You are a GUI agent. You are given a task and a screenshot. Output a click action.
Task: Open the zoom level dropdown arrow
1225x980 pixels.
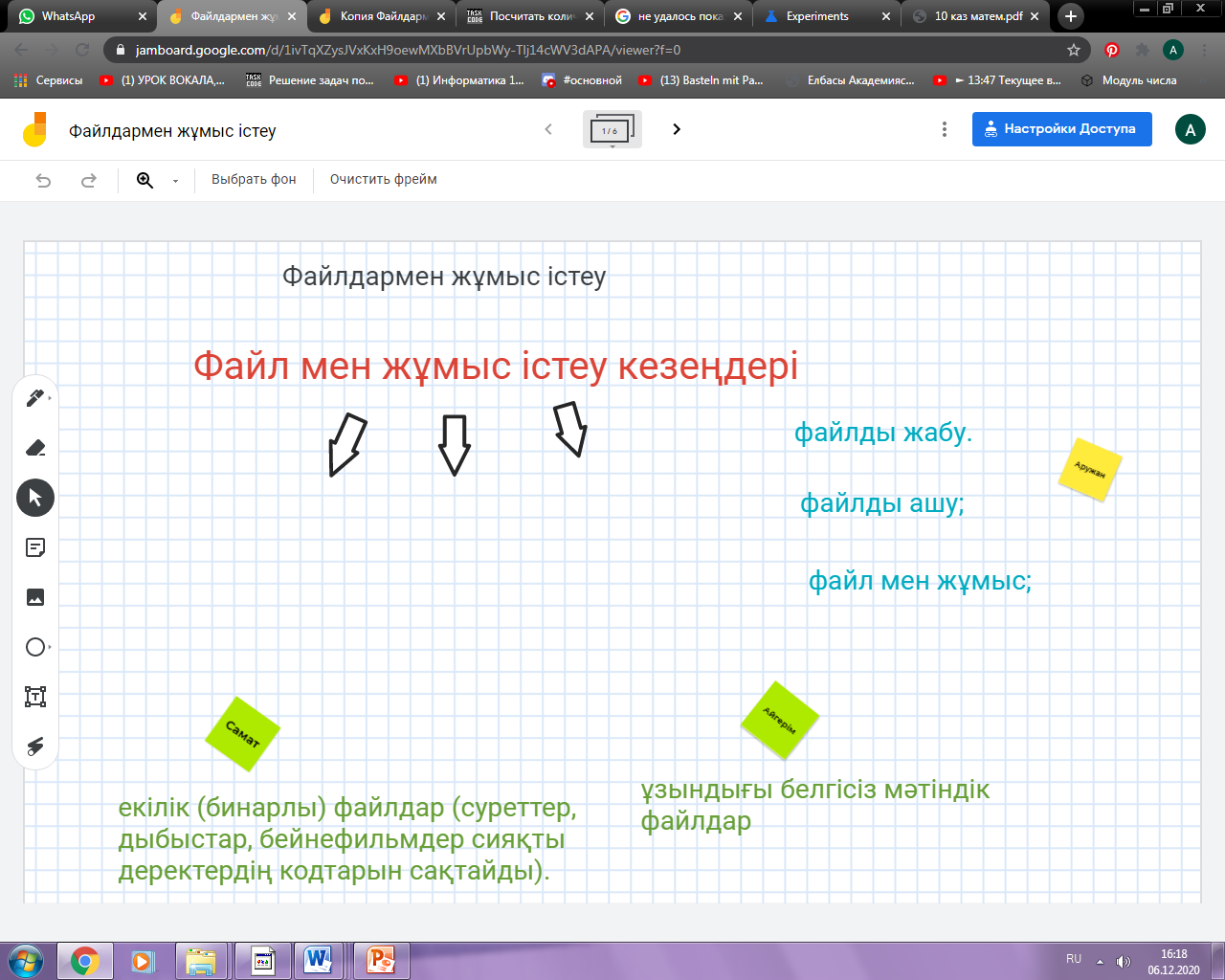(175, 181)
